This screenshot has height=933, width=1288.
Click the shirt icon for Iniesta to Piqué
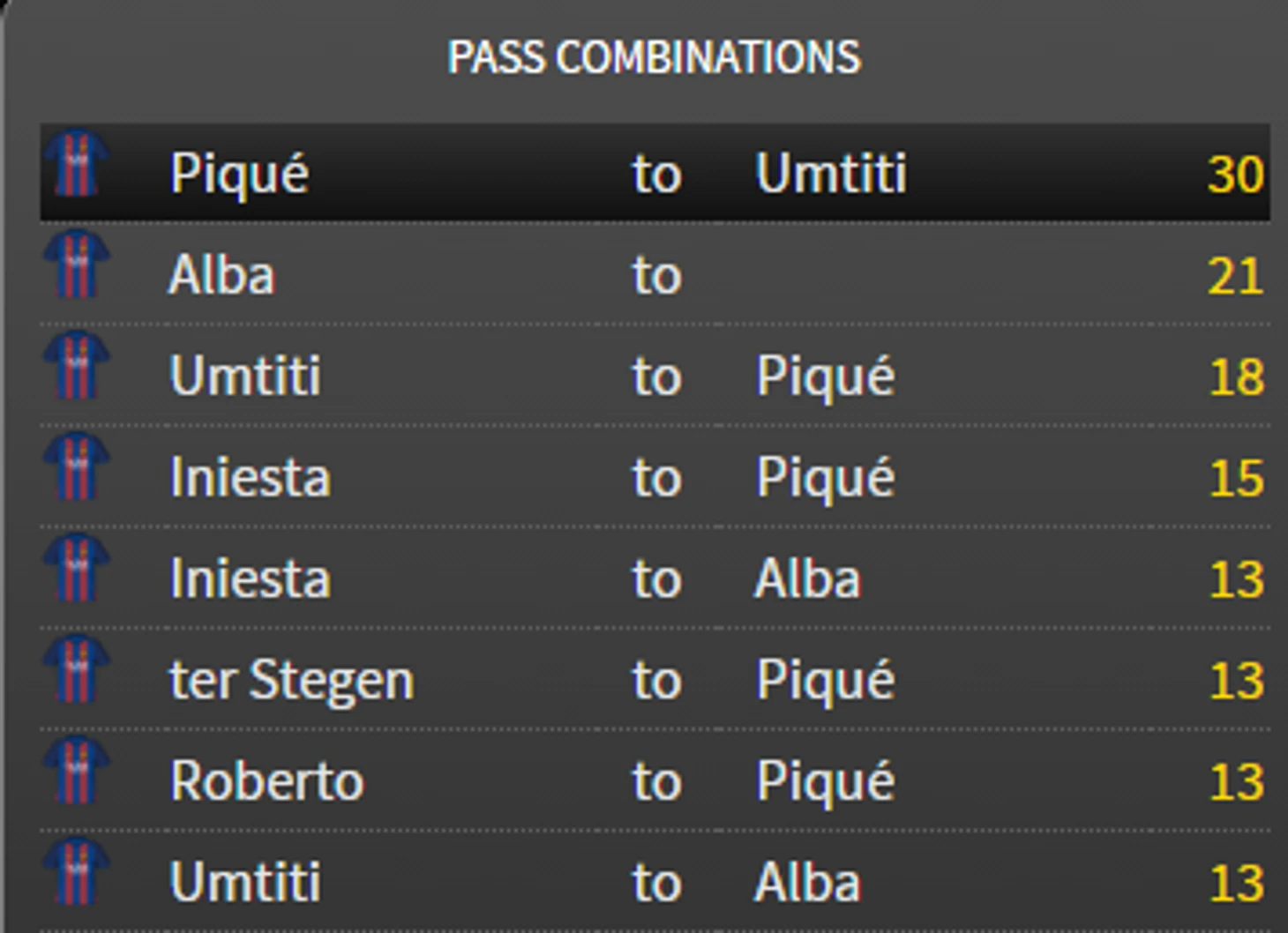[x=77, y=468]
